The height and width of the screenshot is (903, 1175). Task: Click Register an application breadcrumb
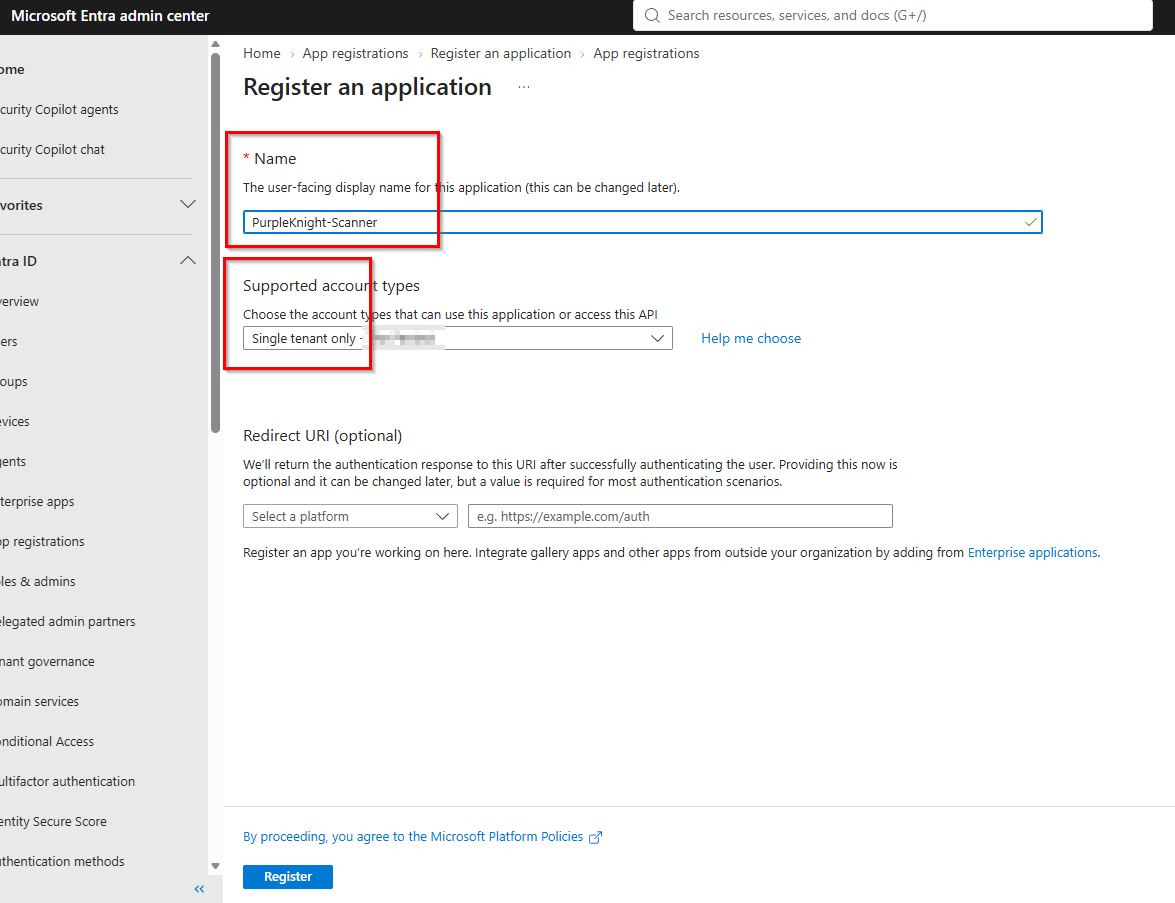(501, 53)
